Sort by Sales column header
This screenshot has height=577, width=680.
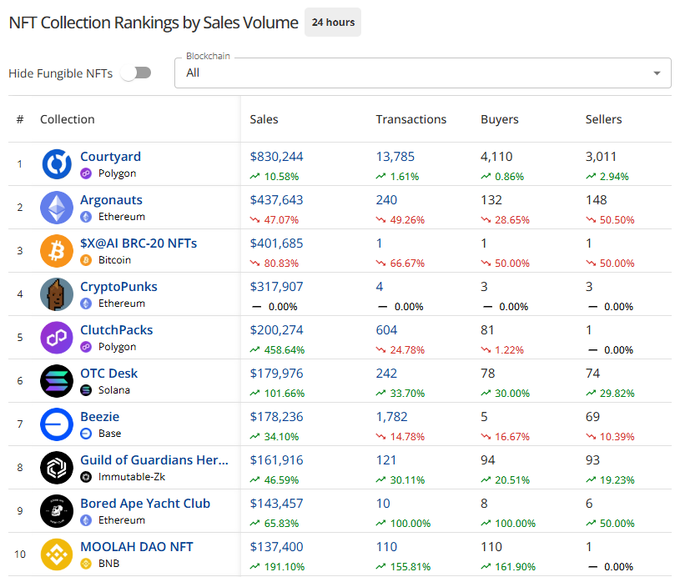(264, 119)
